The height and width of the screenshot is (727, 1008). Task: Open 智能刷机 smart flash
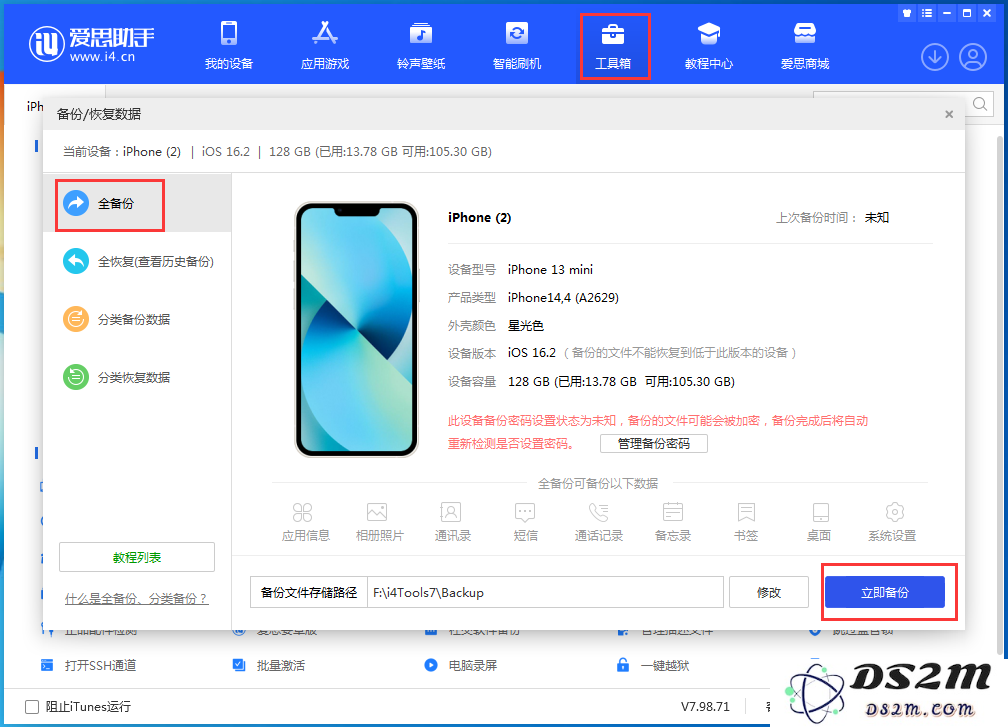517,45
